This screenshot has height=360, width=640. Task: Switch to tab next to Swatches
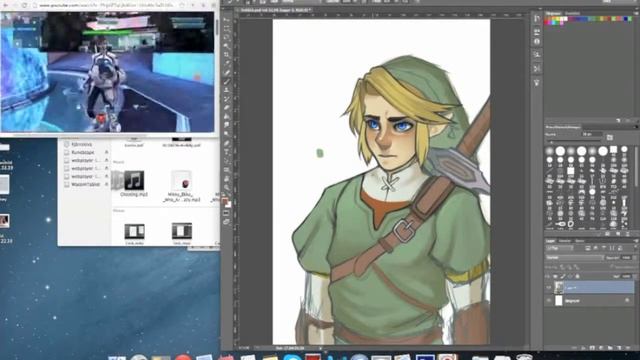point(573,13)
